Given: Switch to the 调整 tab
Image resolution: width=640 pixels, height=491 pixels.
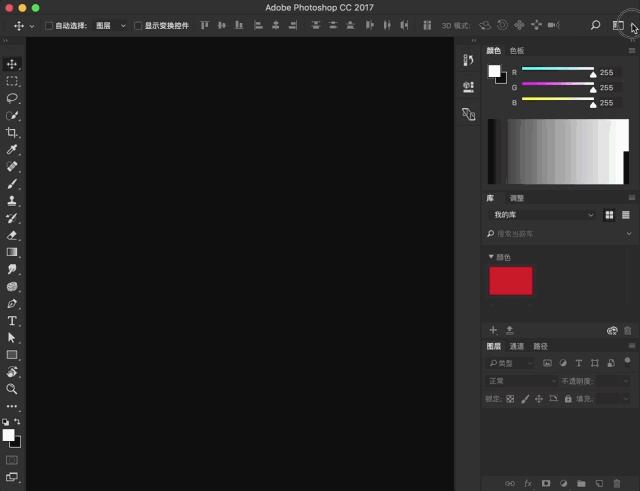Looking at the screenshot, I should point(516,198).
